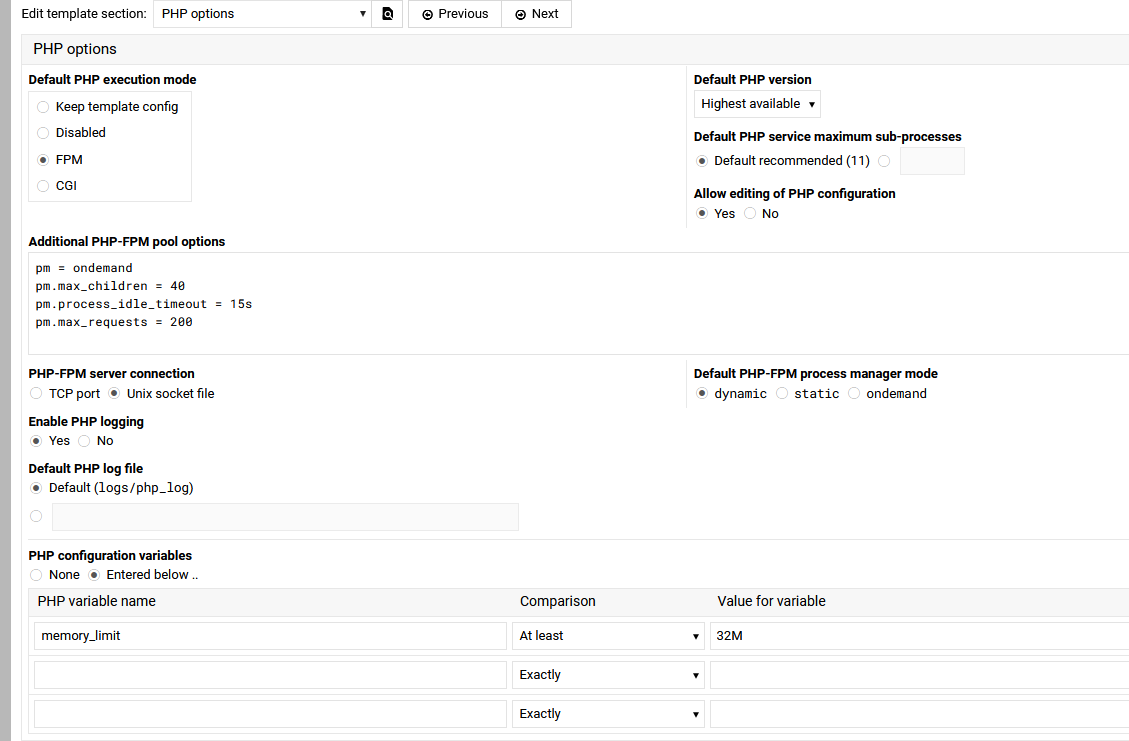Open the Default PHP version dropdown

tap(757, 104)
